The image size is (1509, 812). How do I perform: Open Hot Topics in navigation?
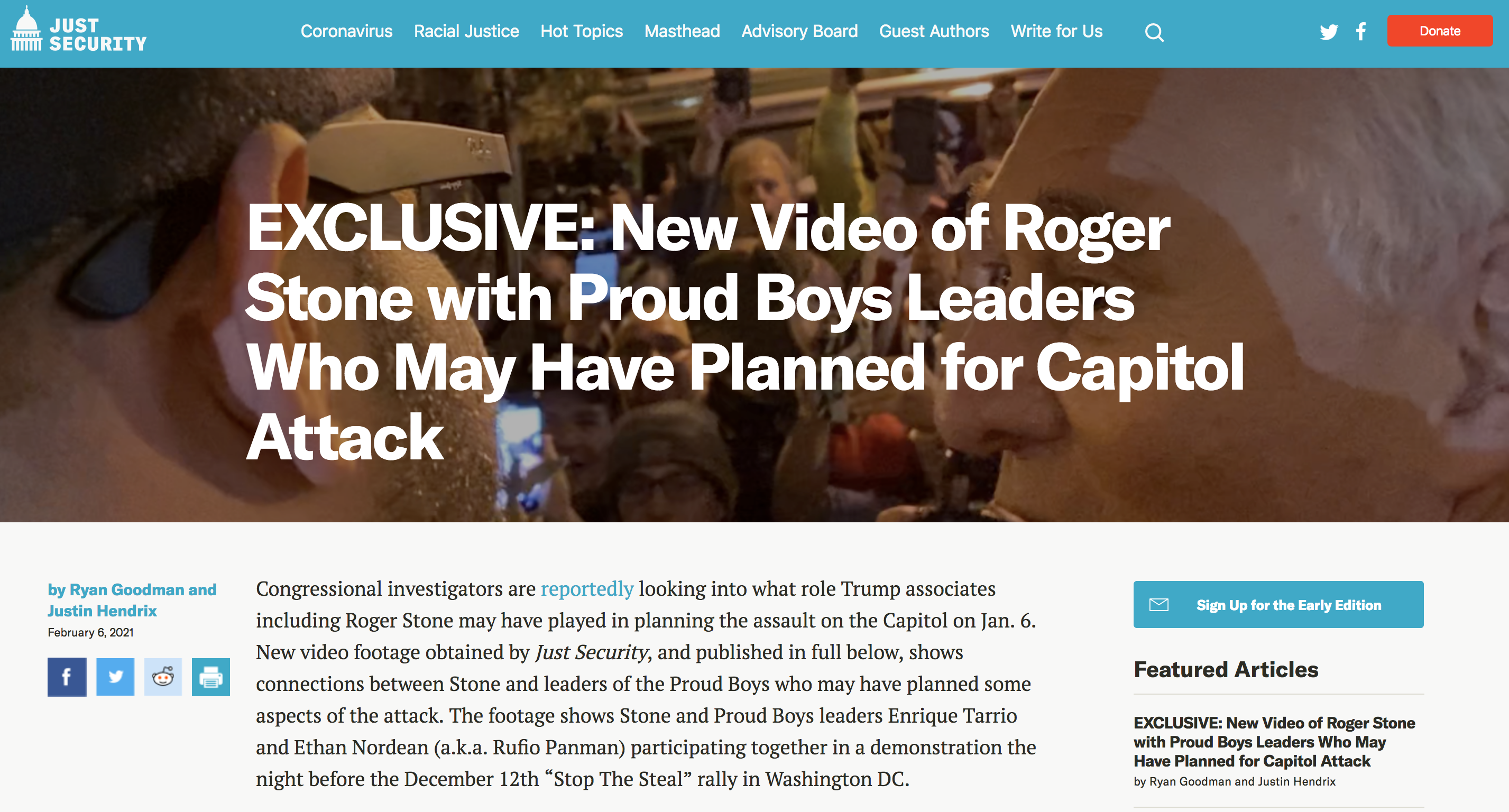click(581, 31)
